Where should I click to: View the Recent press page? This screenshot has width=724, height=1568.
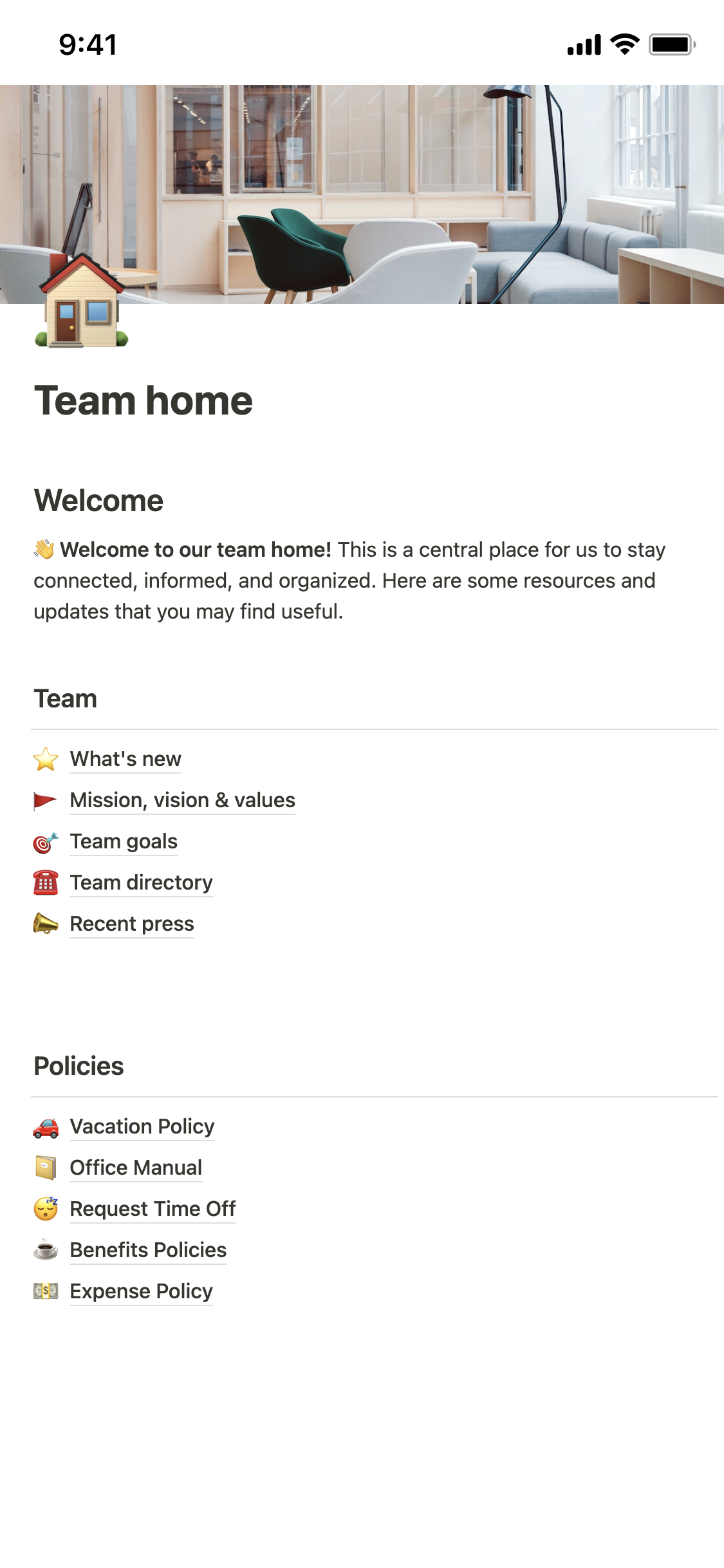(x=132, y=924)
